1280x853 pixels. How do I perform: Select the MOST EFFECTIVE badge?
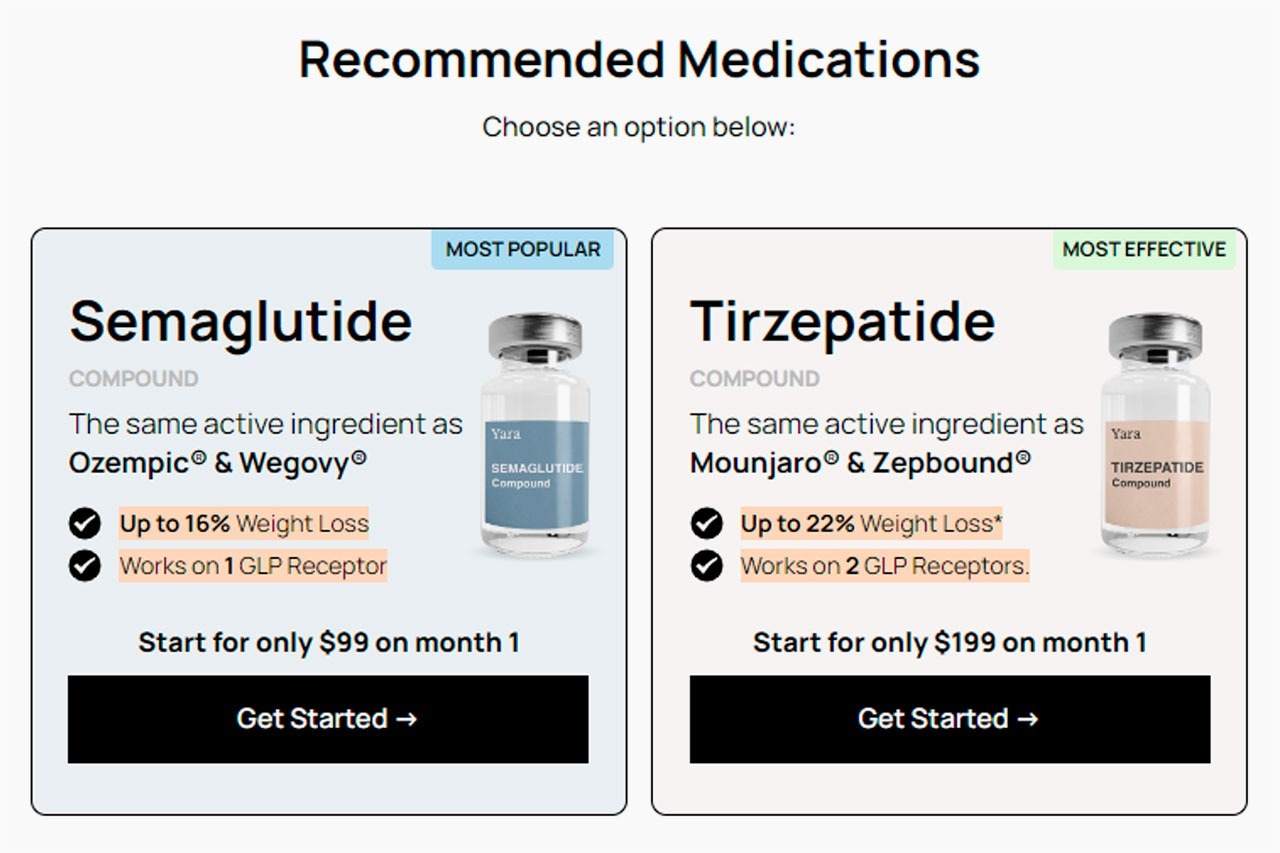[1144, 249]
